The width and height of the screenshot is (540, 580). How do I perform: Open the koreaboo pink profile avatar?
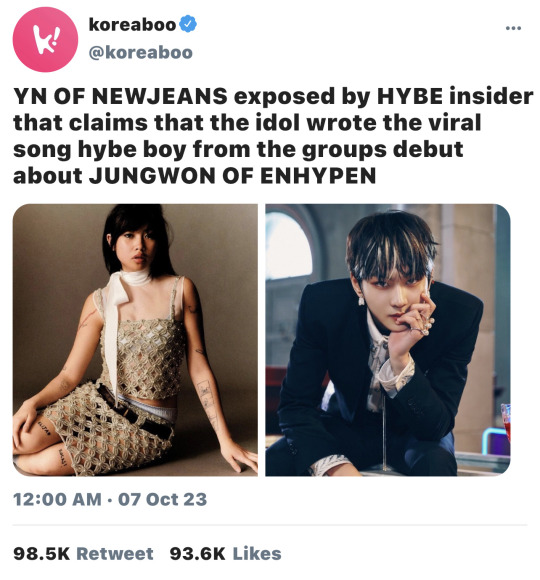pos(45,39)
